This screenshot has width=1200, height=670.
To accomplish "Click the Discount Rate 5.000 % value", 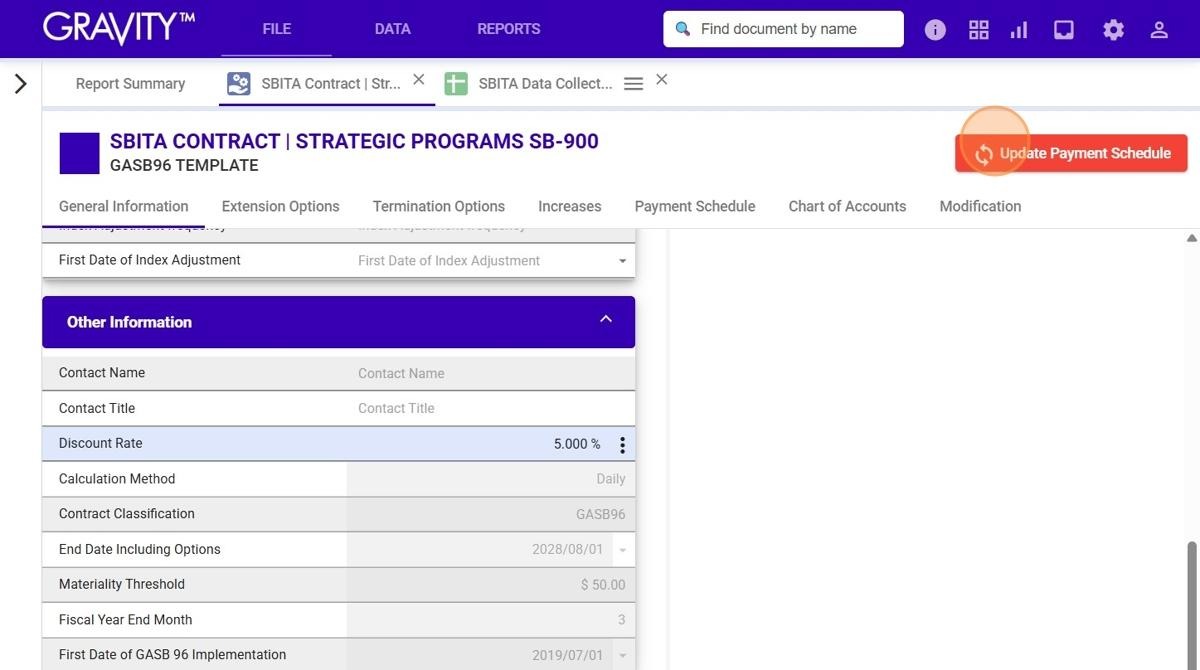I will [x=577, y=444].
